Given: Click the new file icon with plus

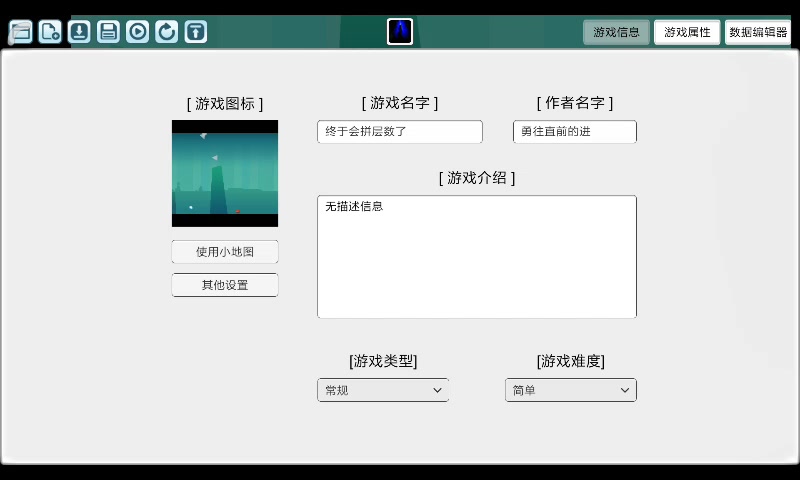Looking at the screenshot, I should click(50, 32).
